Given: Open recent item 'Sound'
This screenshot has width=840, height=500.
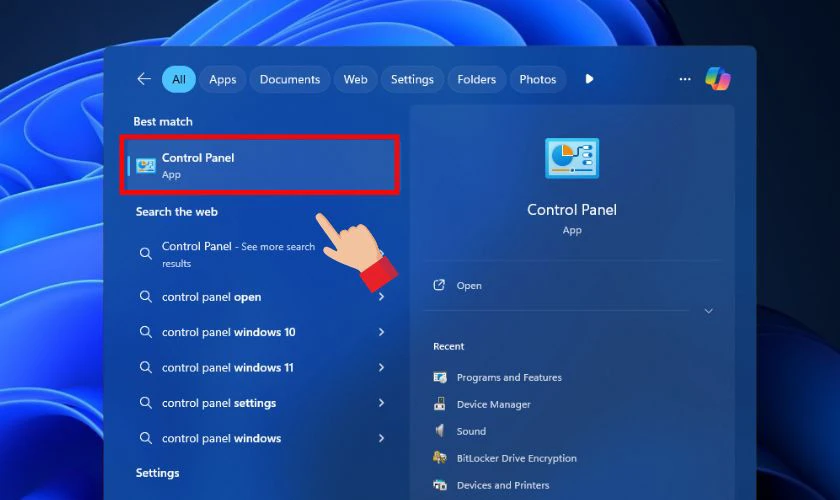Looking at the screenshot, I should point(471,431).
